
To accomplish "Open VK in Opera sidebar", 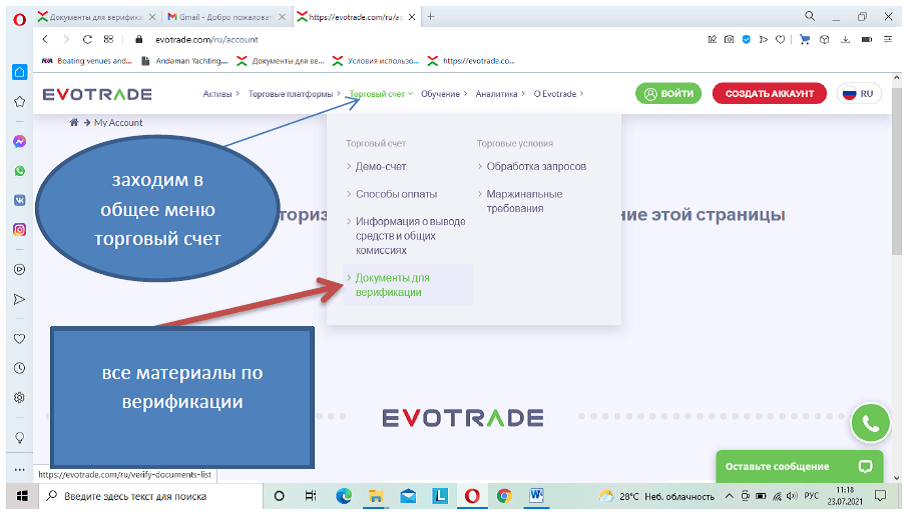I will click(19, 200).
